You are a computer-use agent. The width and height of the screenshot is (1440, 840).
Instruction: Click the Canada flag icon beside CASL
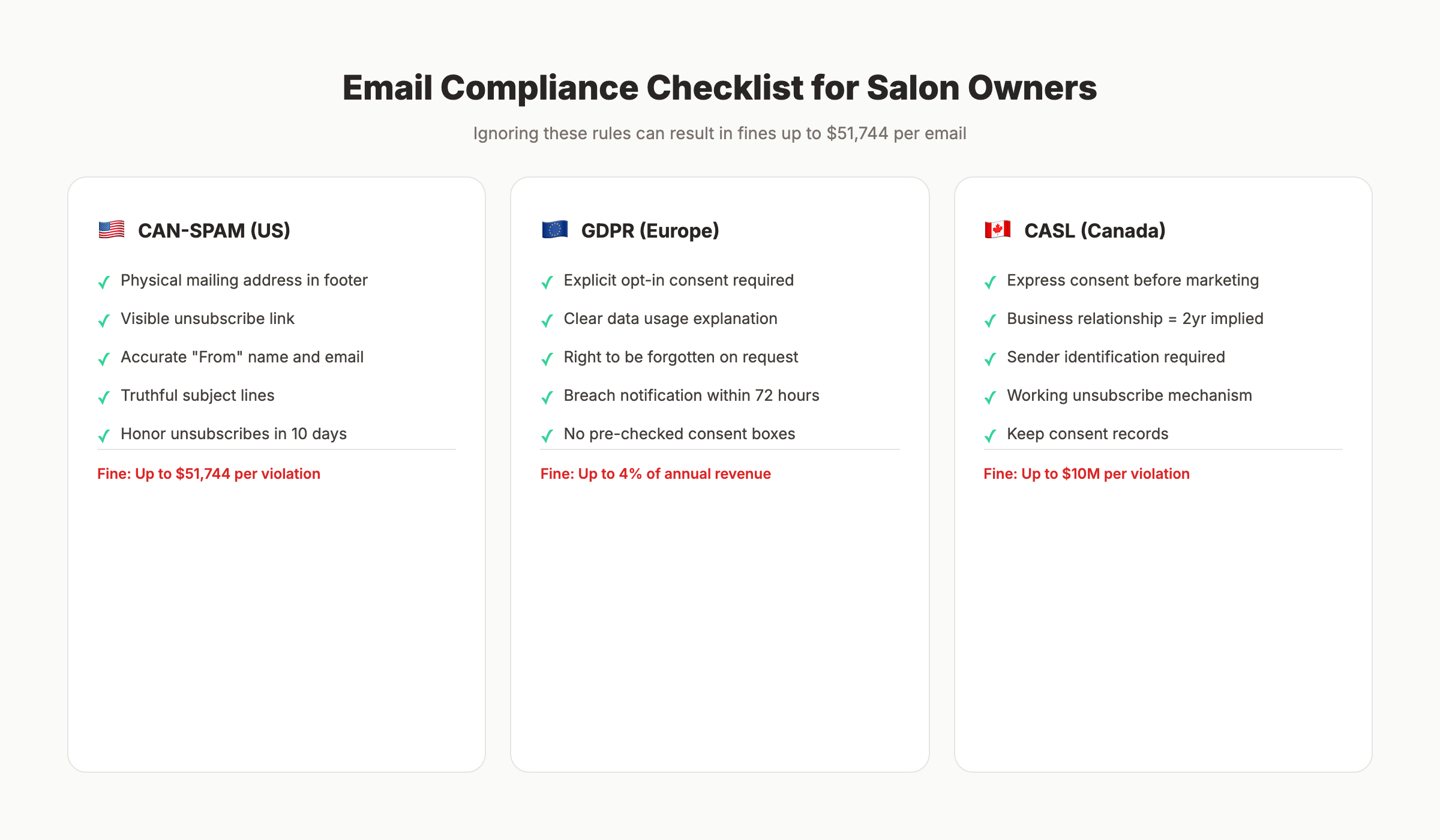pyautogui.click(x=997, y=230)
